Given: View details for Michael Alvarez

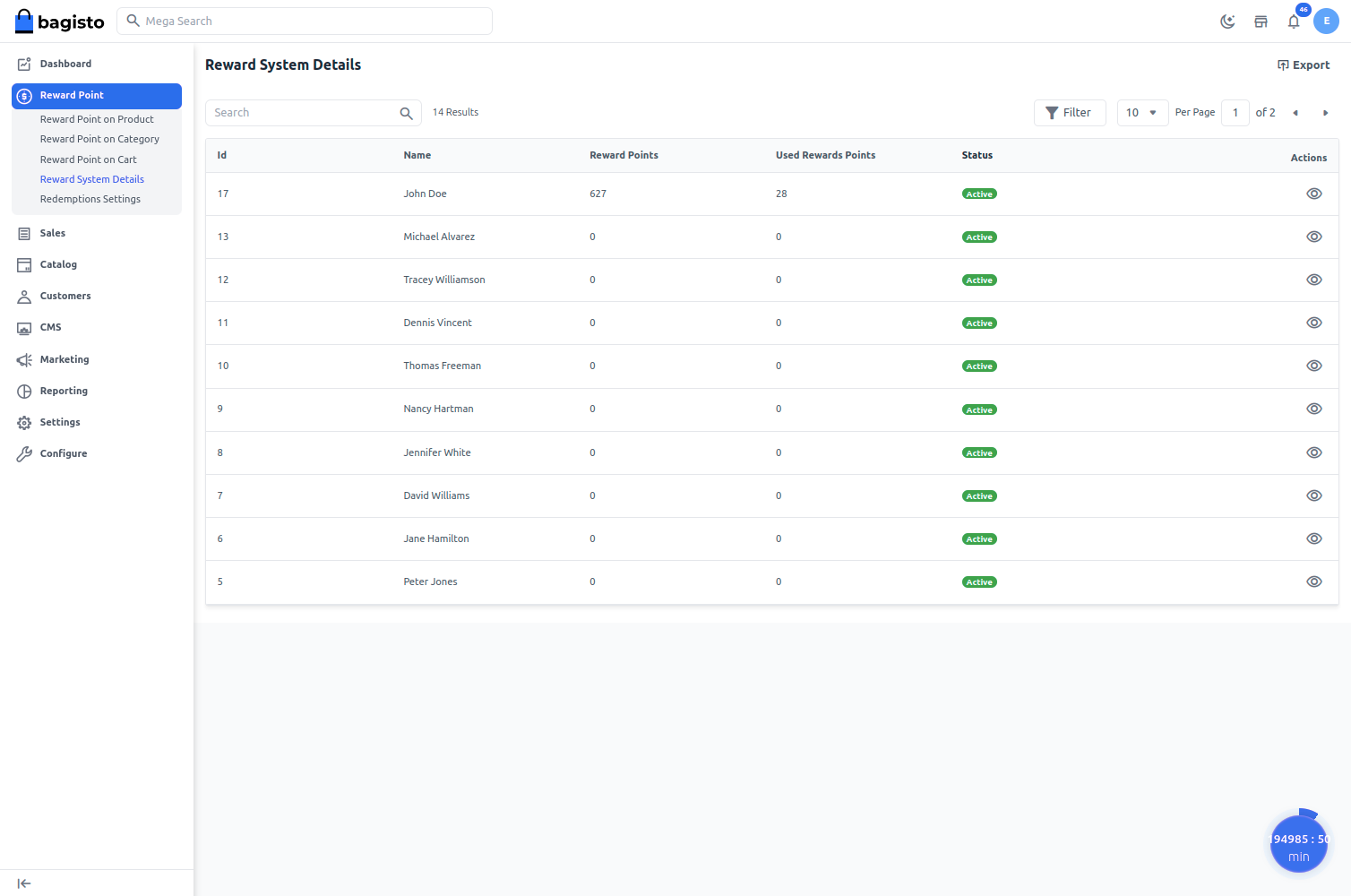Looking at the screenshot, I should [1314, 237].
